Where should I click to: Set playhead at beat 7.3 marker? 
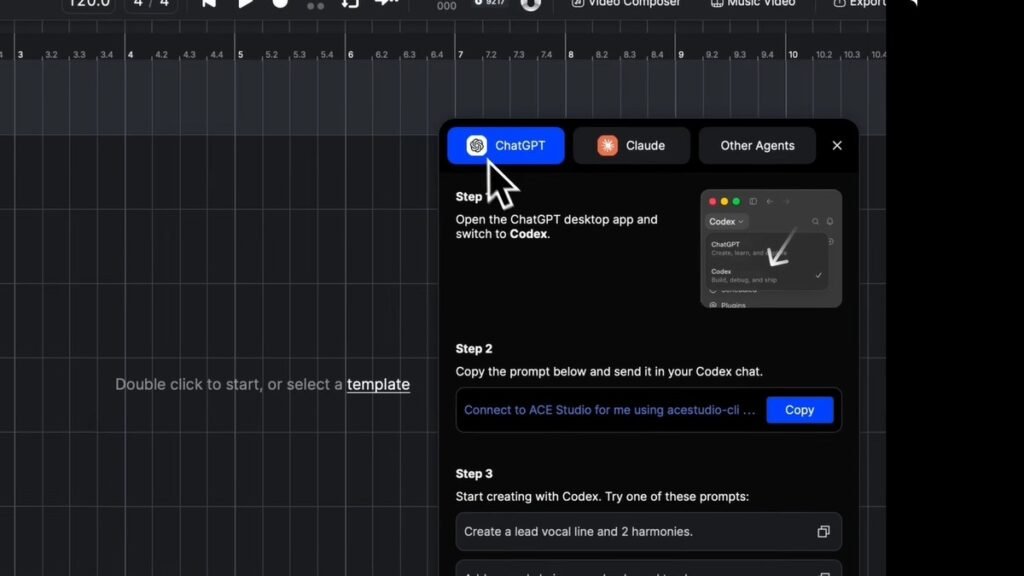[519, 55]
